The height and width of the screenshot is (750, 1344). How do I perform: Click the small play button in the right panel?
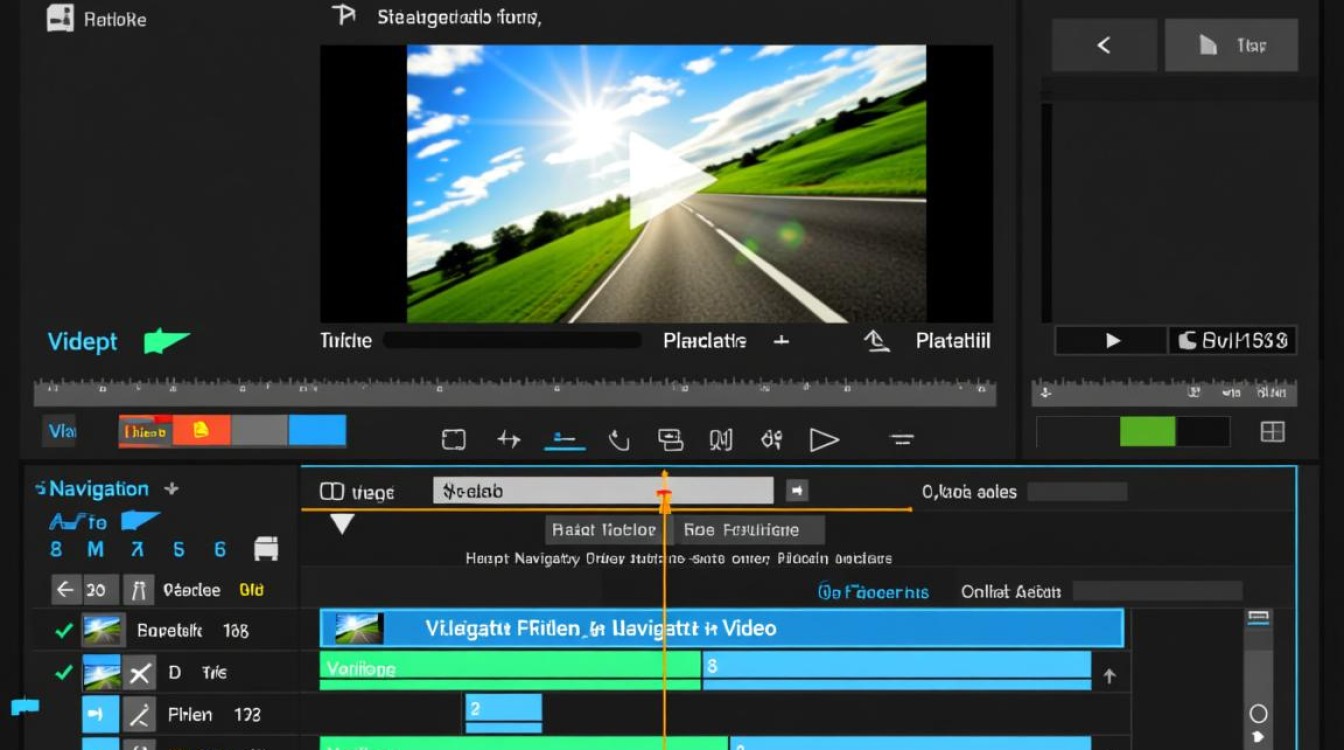click(x=1112, y=340)
